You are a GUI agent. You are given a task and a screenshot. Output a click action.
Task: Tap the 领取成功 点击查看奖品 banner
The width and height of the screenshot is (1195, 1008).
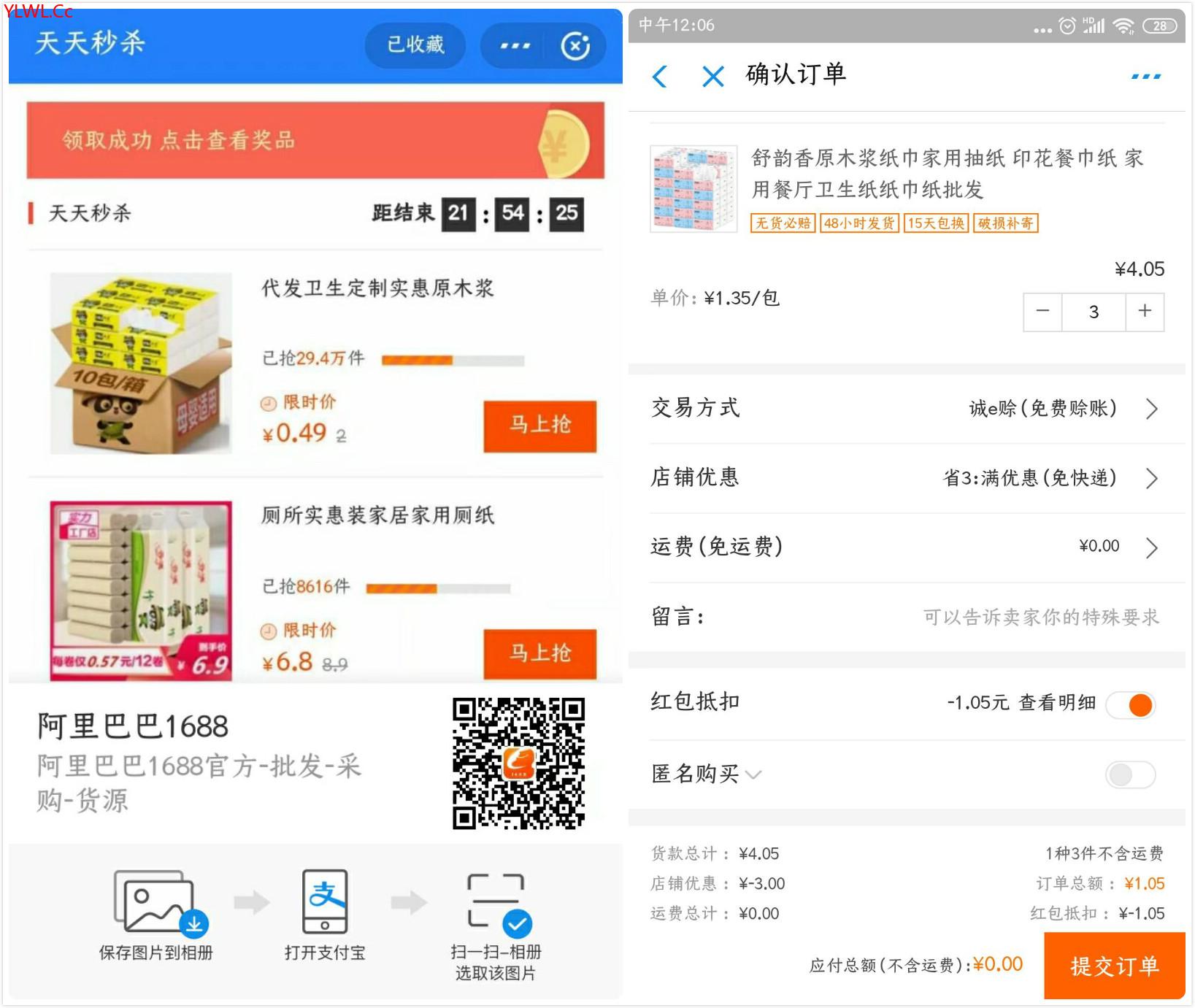(x=315, y=140)
